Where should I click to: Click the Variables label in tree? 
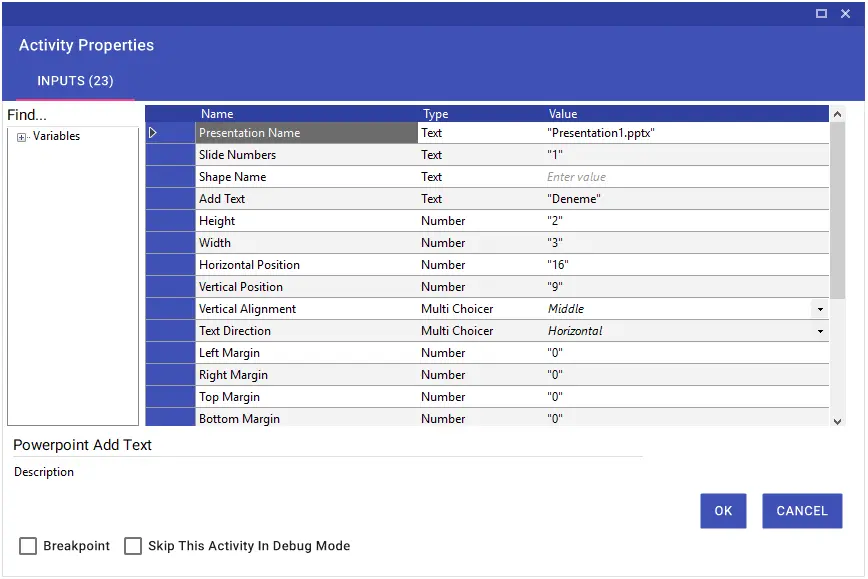tap(56, 136)
